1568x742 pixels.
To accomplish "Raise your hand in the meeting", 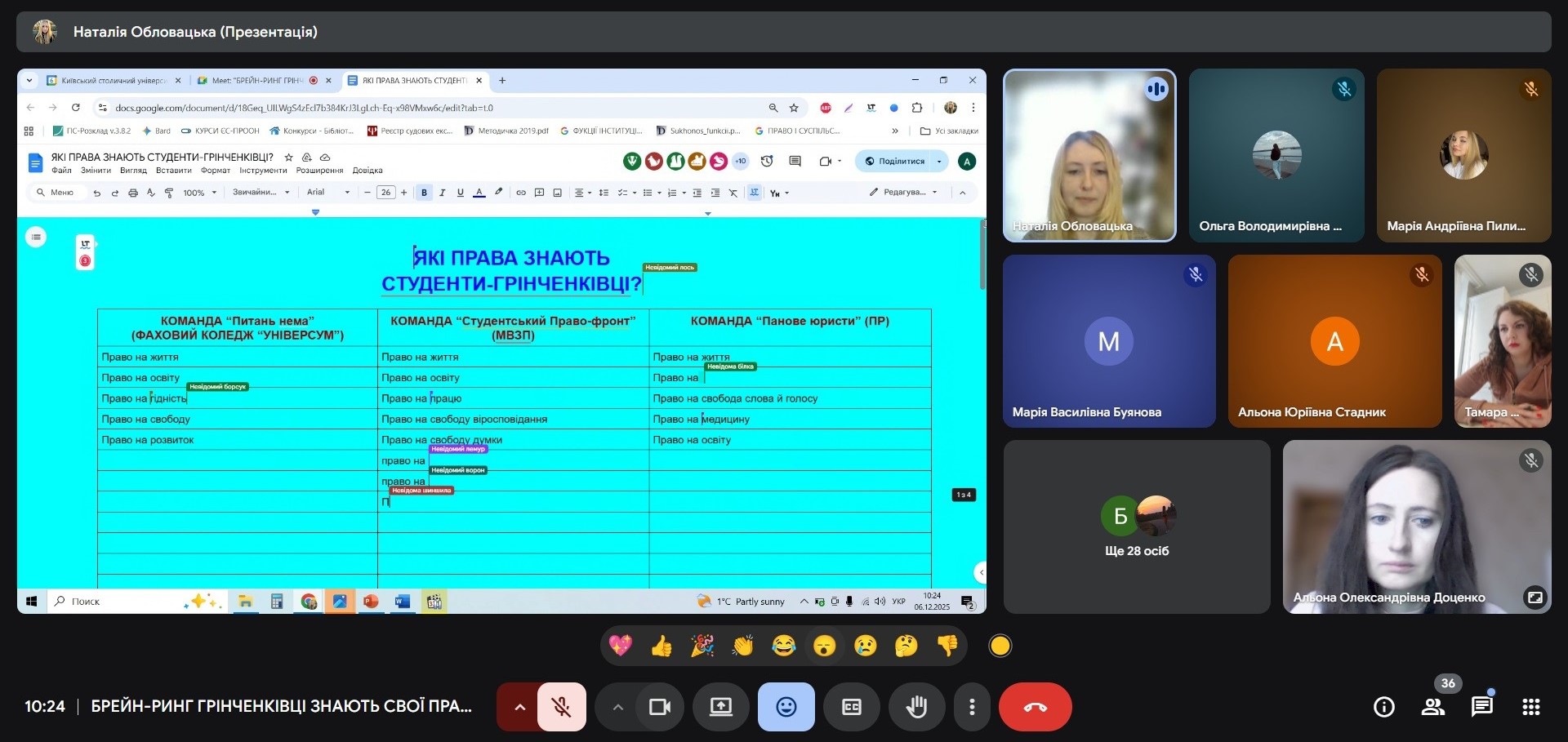I will (x=916, y=707).
